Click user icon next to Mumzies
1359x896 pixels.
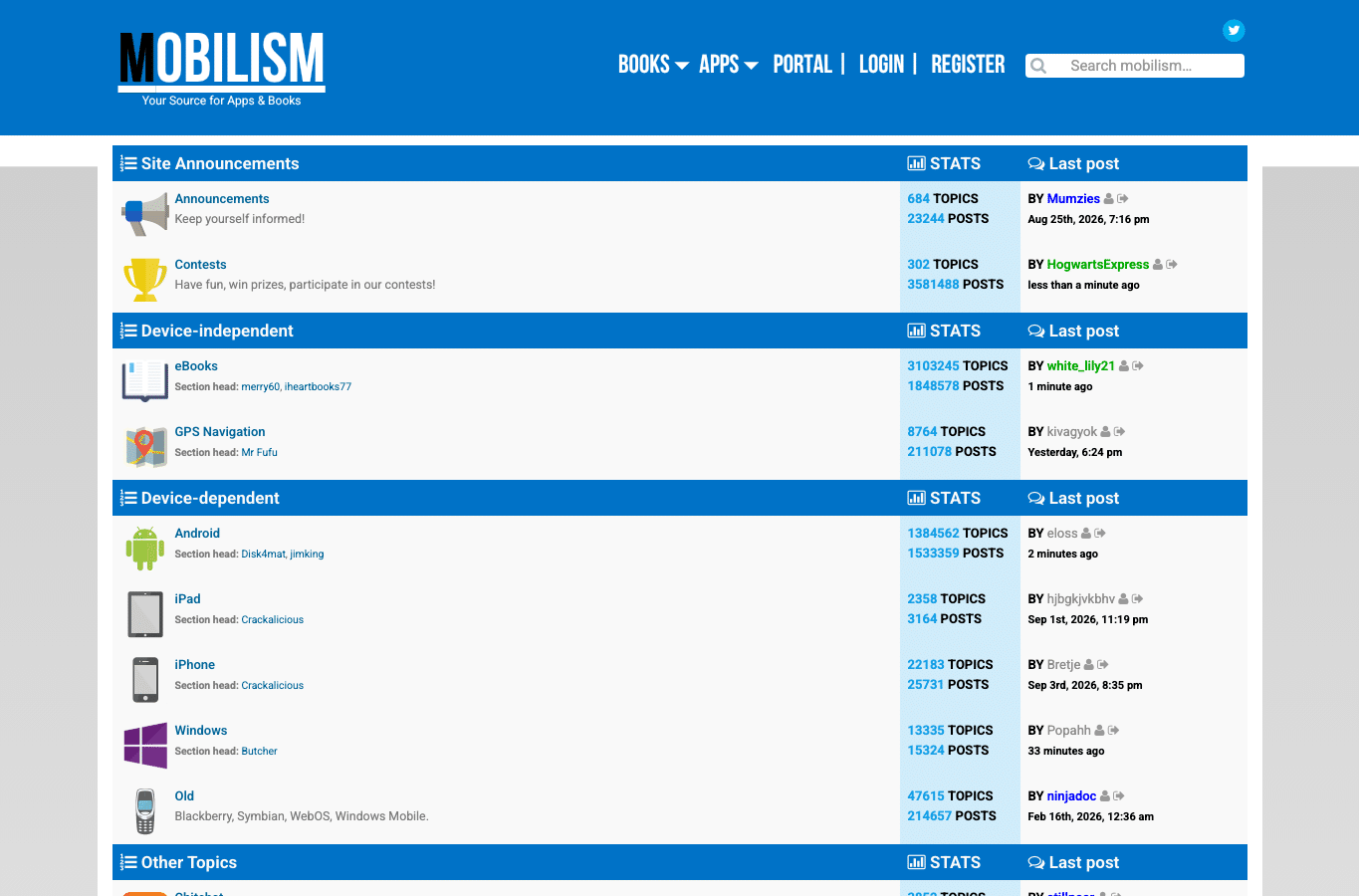click(1109, 199)
